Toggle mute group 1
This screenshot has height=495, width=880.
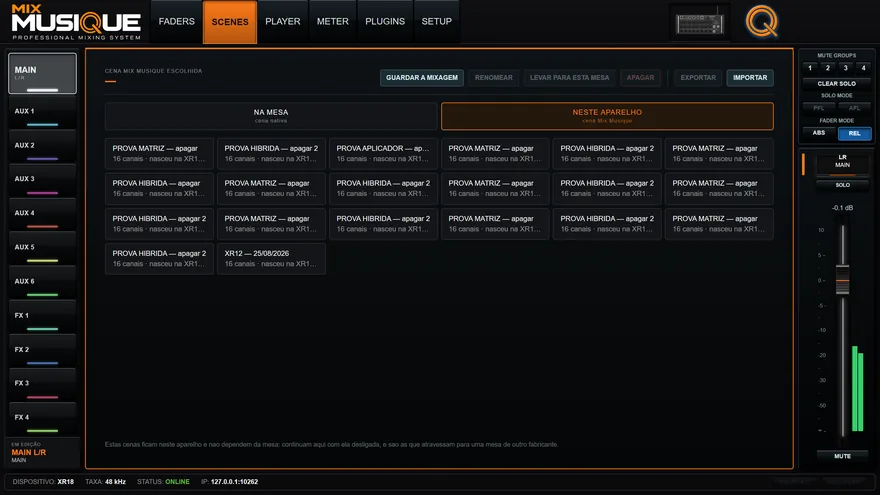(810, 68)
